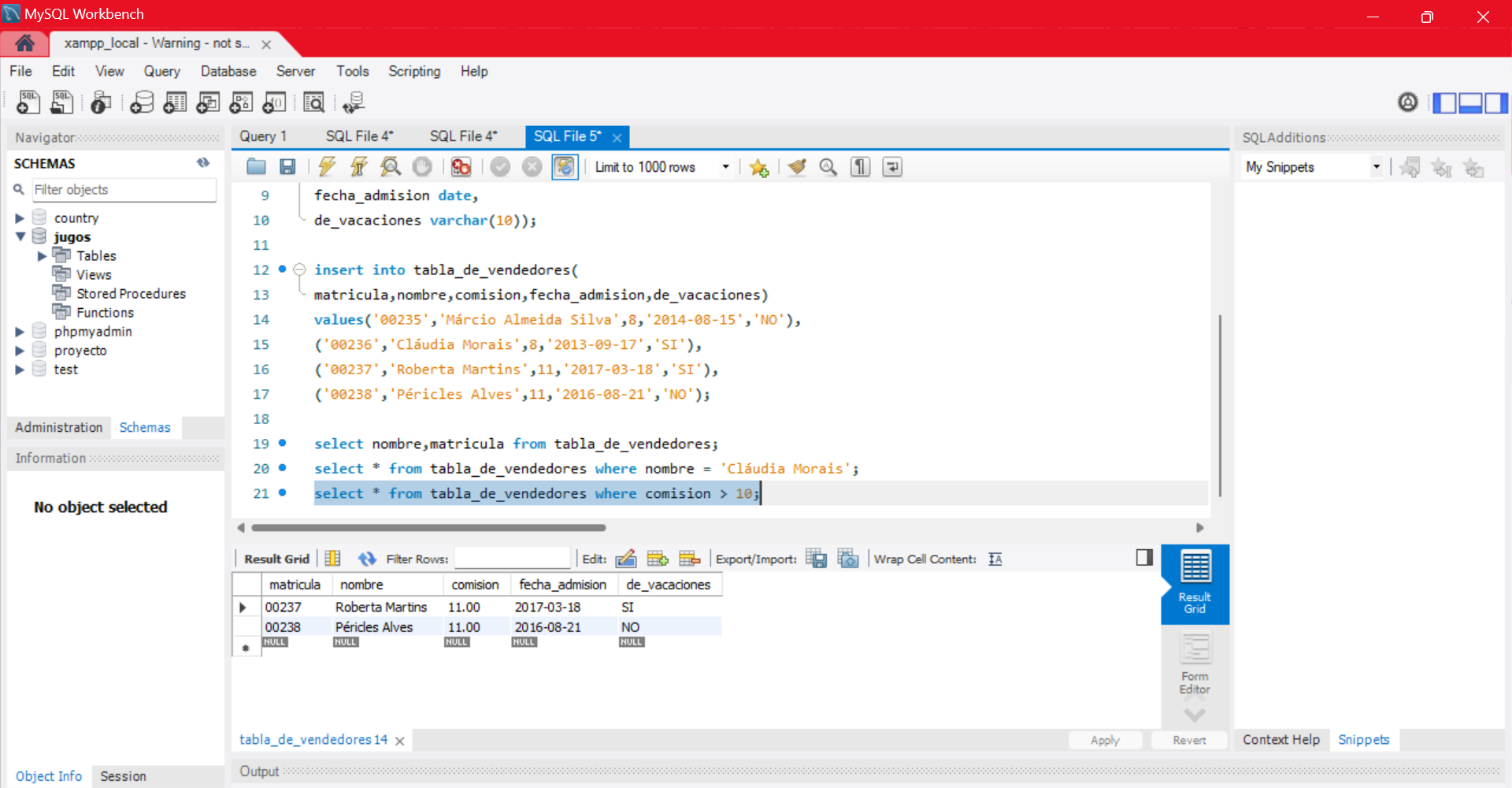Switch to Session tab
Image resolution: width=1512 pixels, height=788 pixels.
(x=123, y=776)
